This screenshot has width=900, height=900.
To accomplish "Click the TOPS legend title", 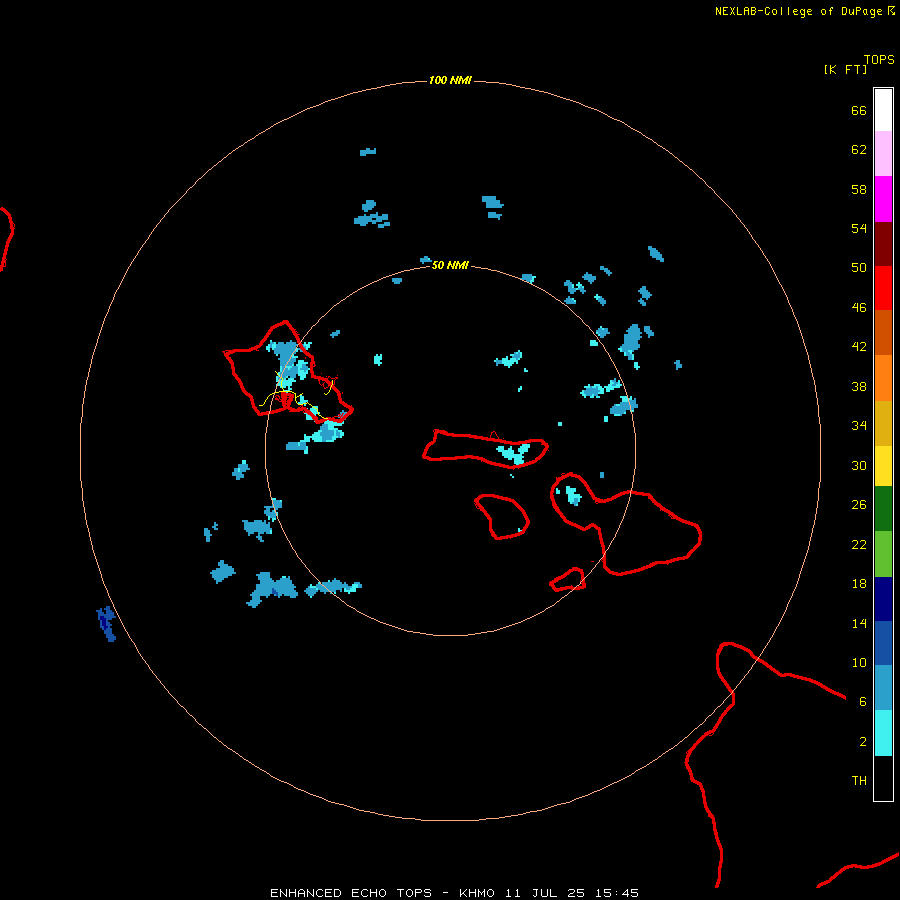I will pos(879,60).
